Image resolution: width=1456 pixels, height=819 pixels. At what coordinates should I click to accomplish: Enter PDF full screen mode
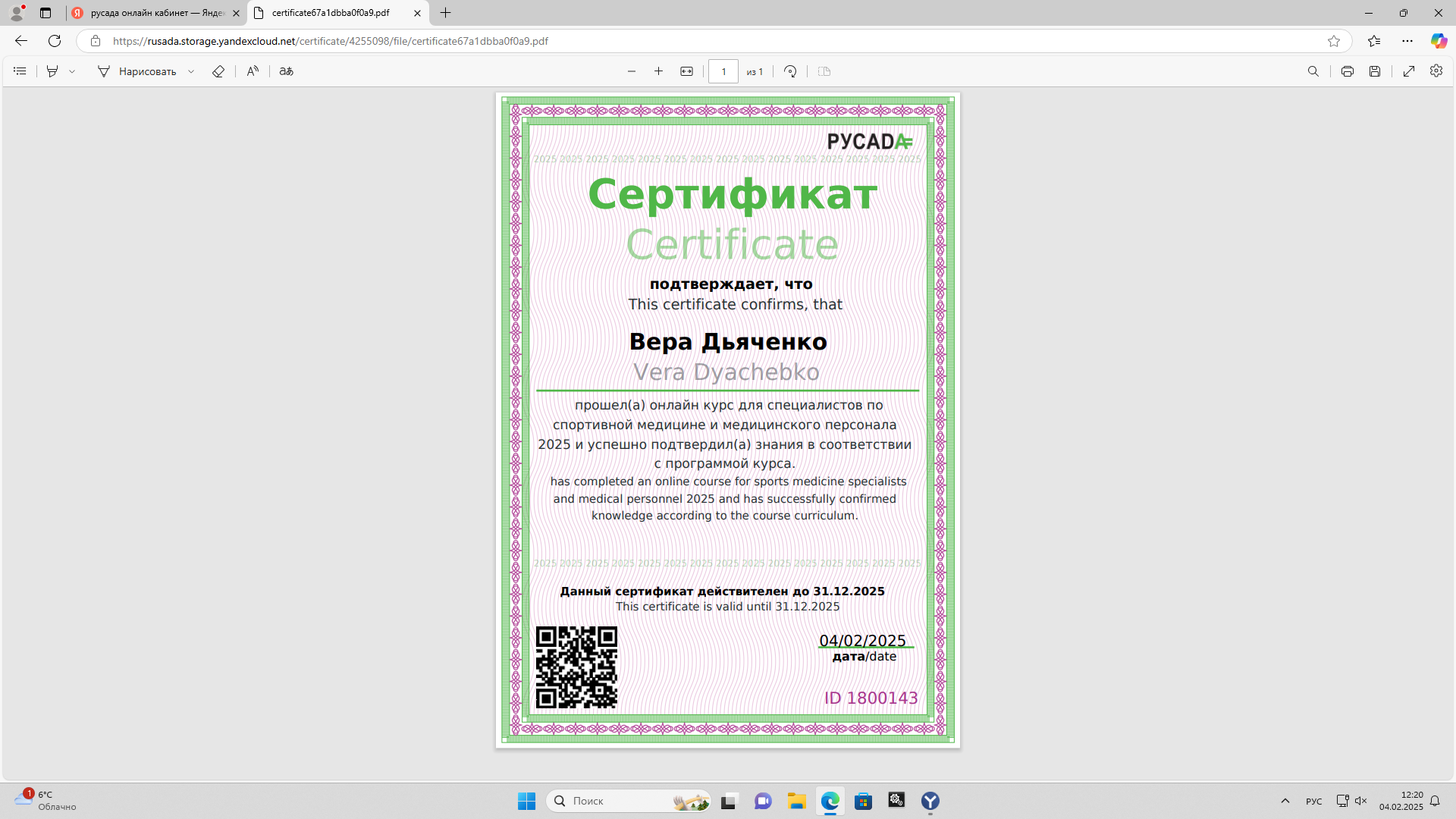(1409, 71)
